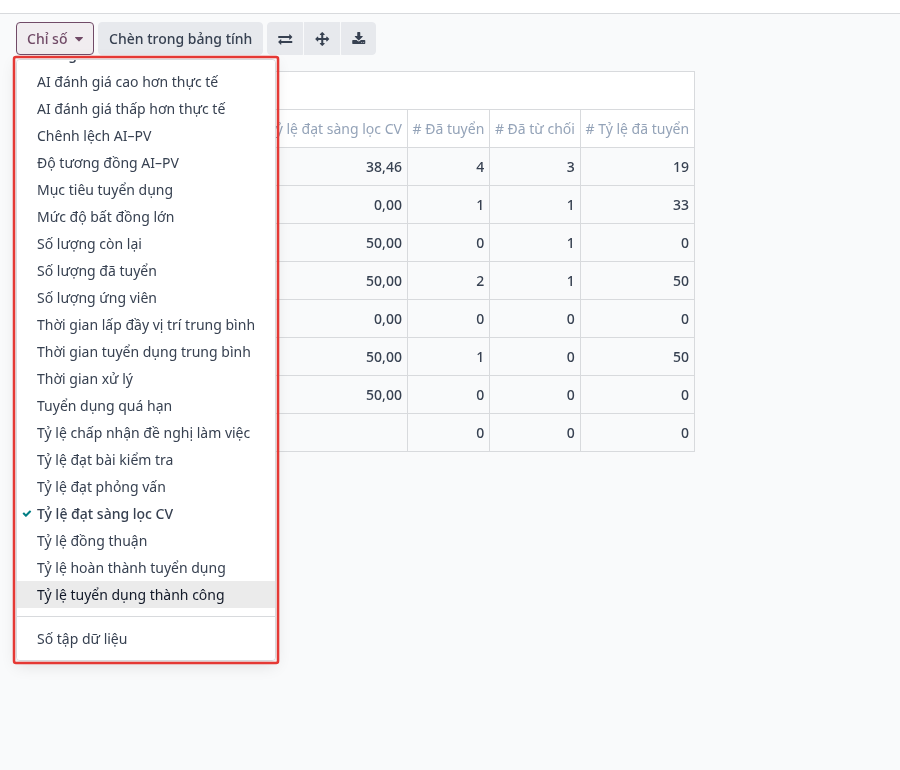Click the cell showing value 19
The image size is (900, 770).
pos(637,167)
